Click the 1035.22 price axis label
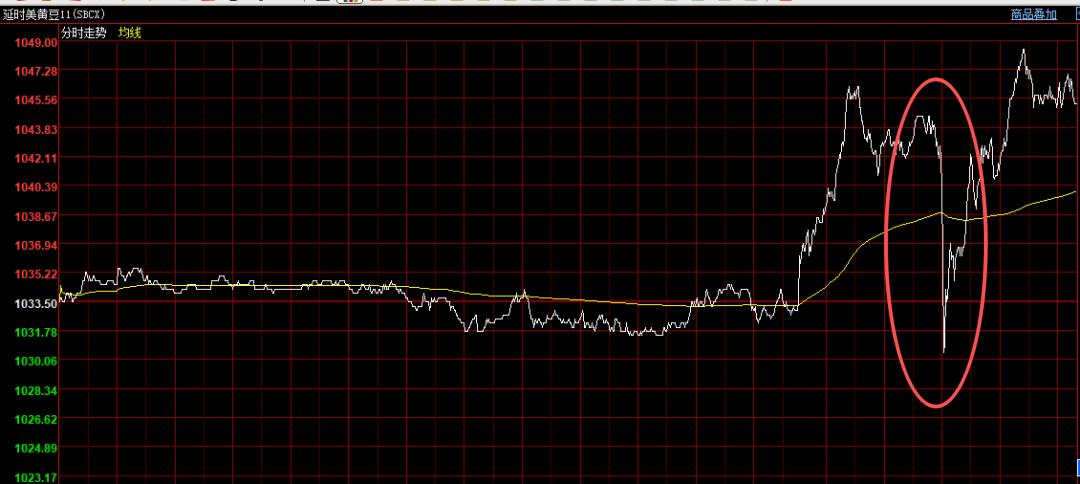The image size is (1080, 484). pos(36,274)
